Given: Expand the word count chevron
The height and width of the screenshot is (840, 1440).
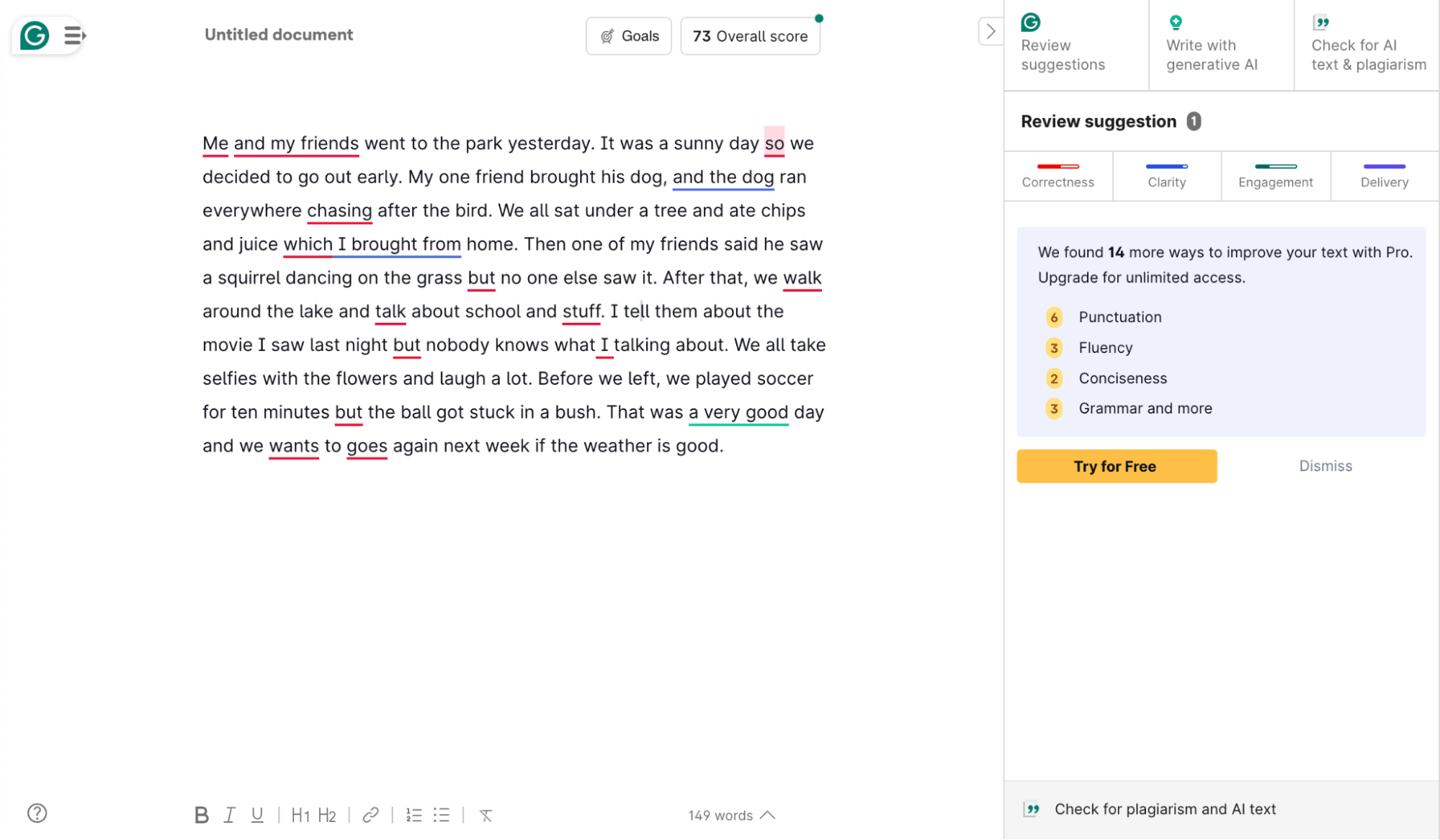Looking at the screenshot, I should coord(768,815).
